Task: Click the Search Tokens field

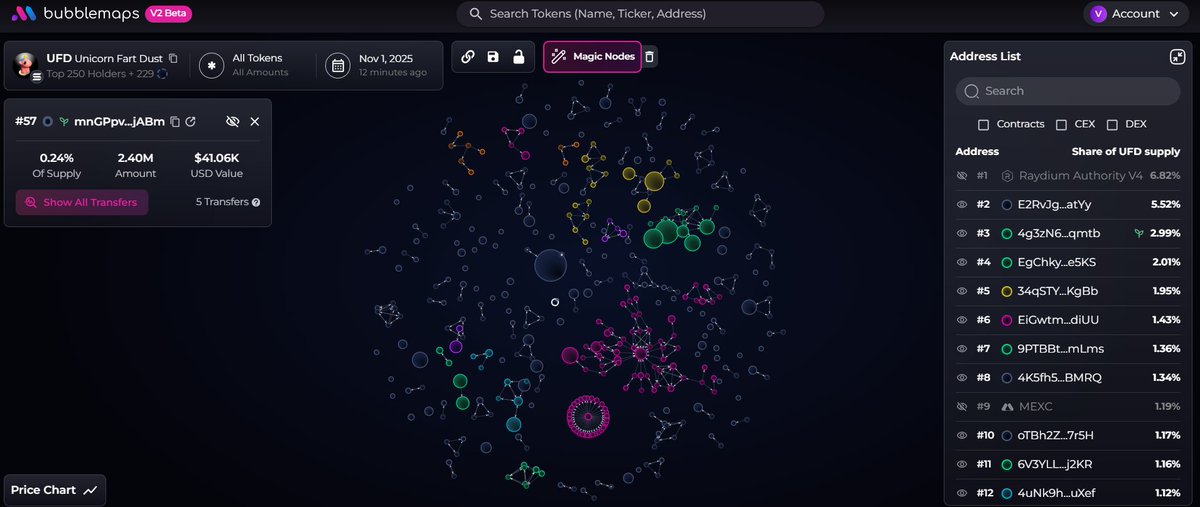Action: coord(640,14)
